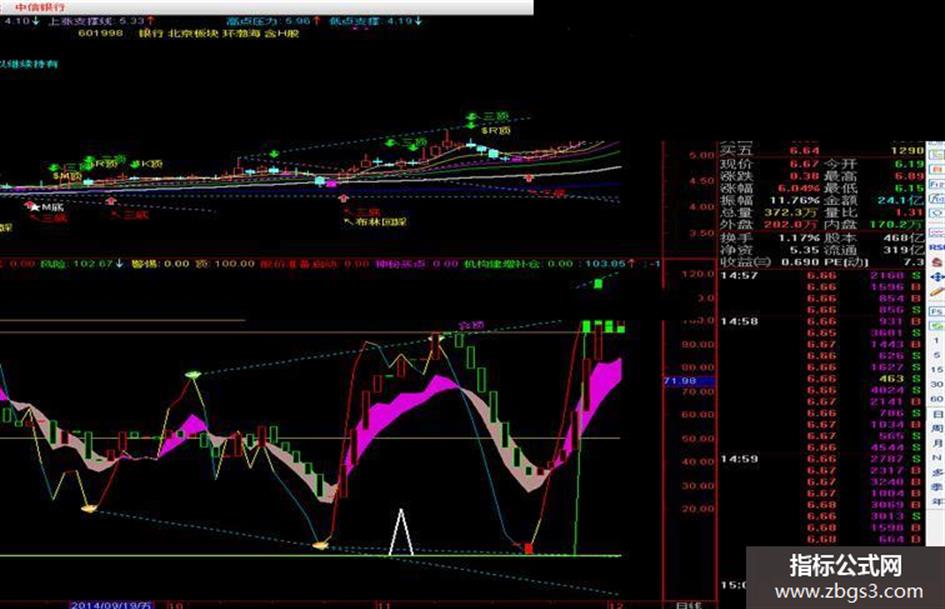Open the FS time-share chart icon
Image resolution: width=945 pixels, height=609 pixels.
coord(937,311)
